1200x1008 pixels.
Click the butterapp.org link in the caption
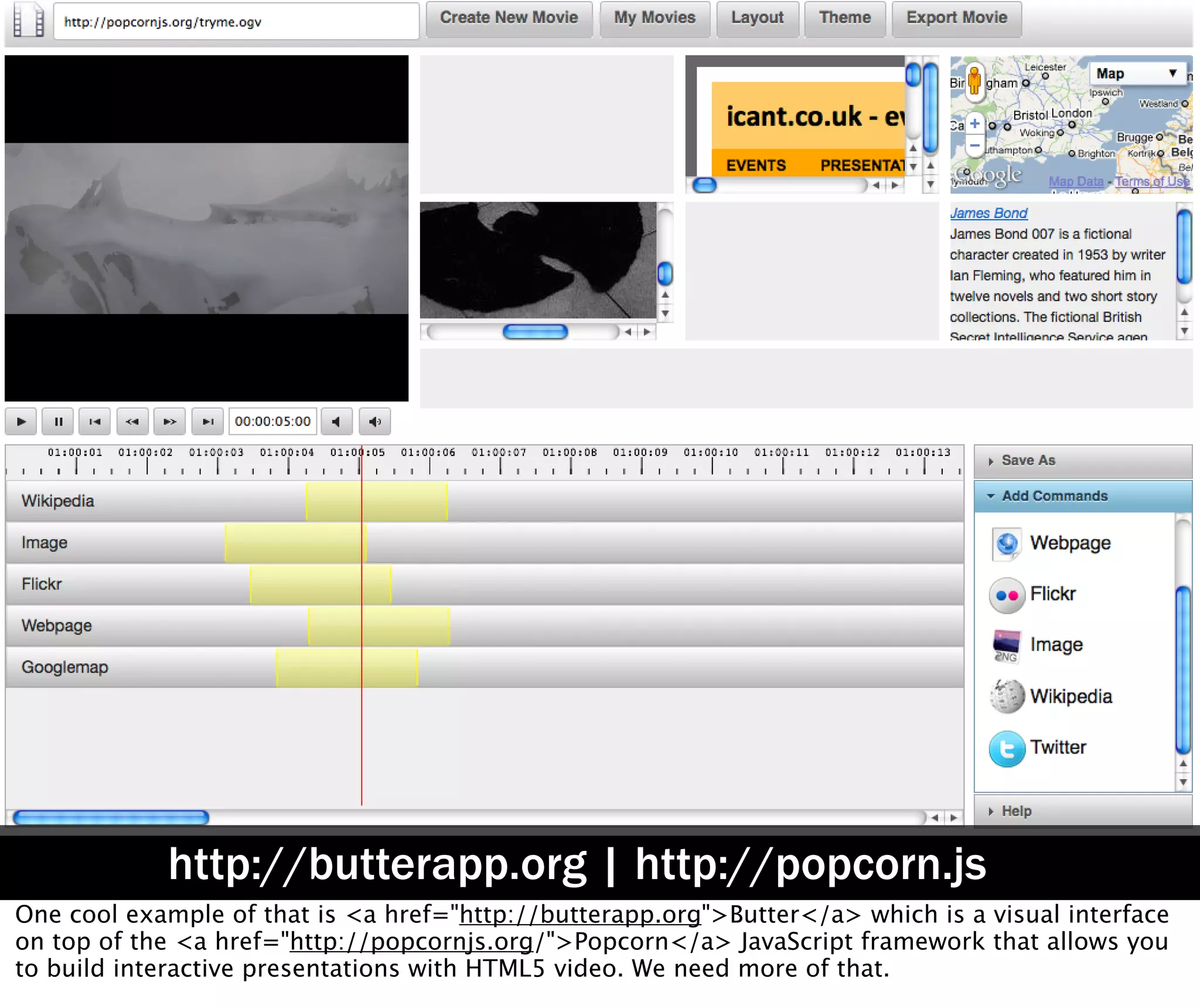point(580,915)
